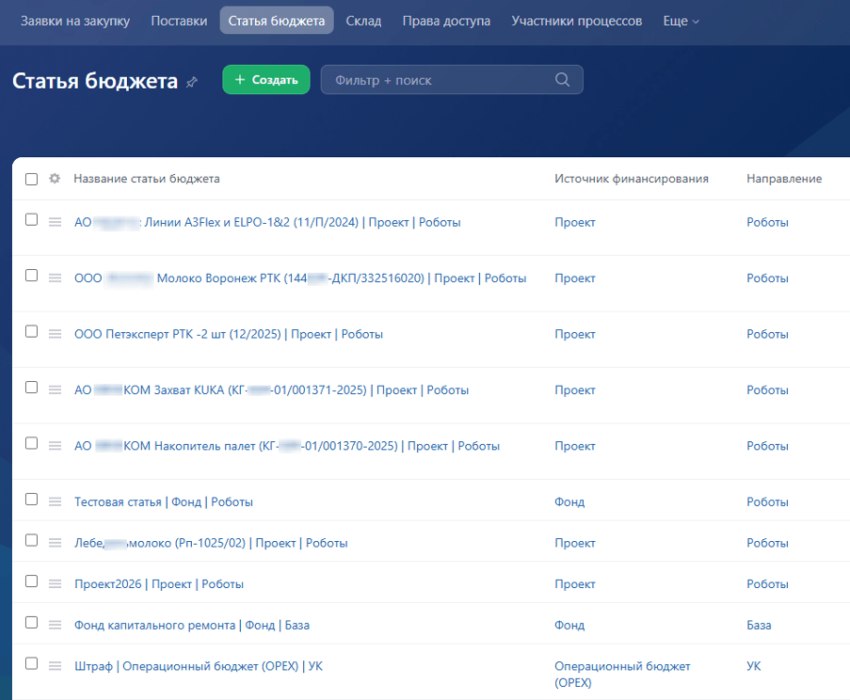Screen dimensions: 850x700
Task: Click the Название статьи бюджета column header
Action: (147, 178)
